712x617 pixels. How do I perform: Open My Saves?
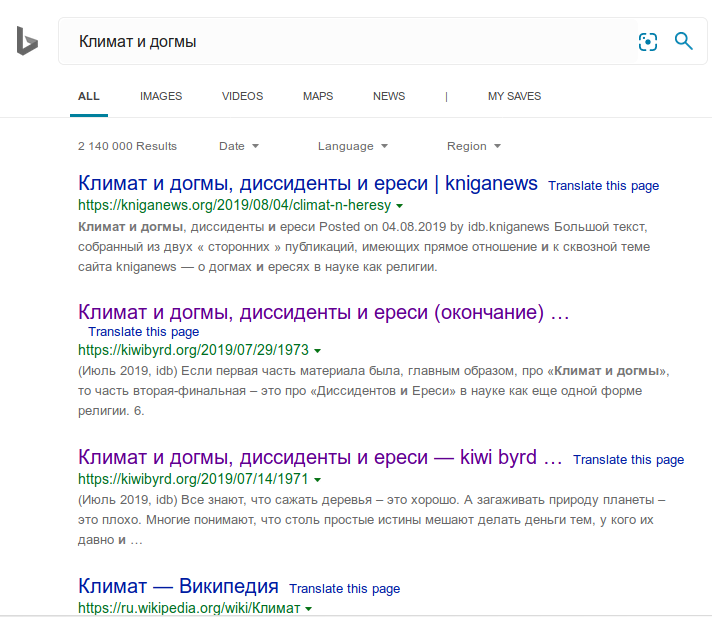tap(514, 96)
